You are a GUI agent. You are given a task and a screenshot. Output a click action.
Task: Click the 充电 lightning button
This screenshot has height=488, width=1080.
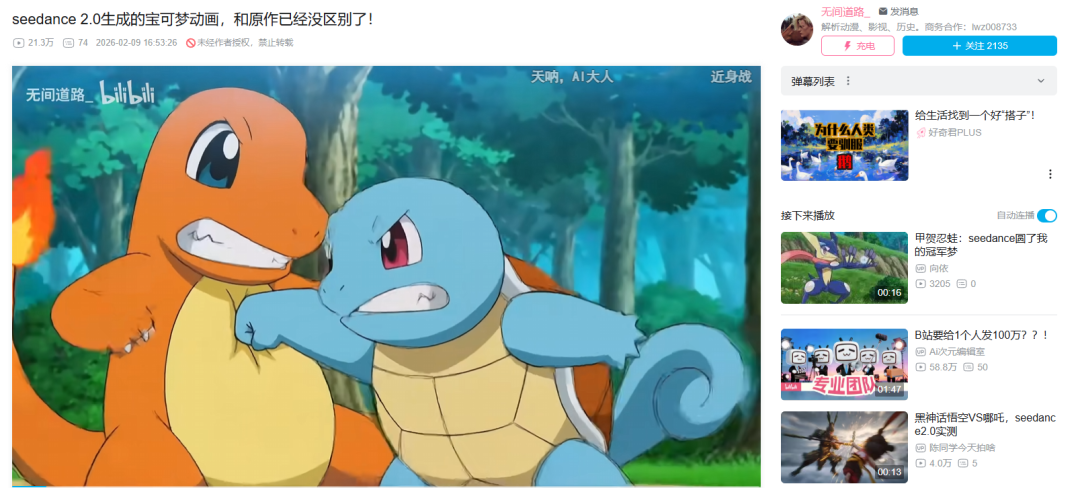[858, 46]
